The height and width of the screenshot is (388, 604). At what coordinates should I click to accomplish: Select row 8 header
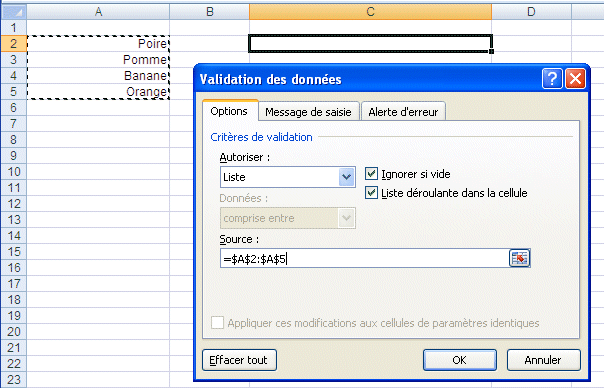click(13, 139)
